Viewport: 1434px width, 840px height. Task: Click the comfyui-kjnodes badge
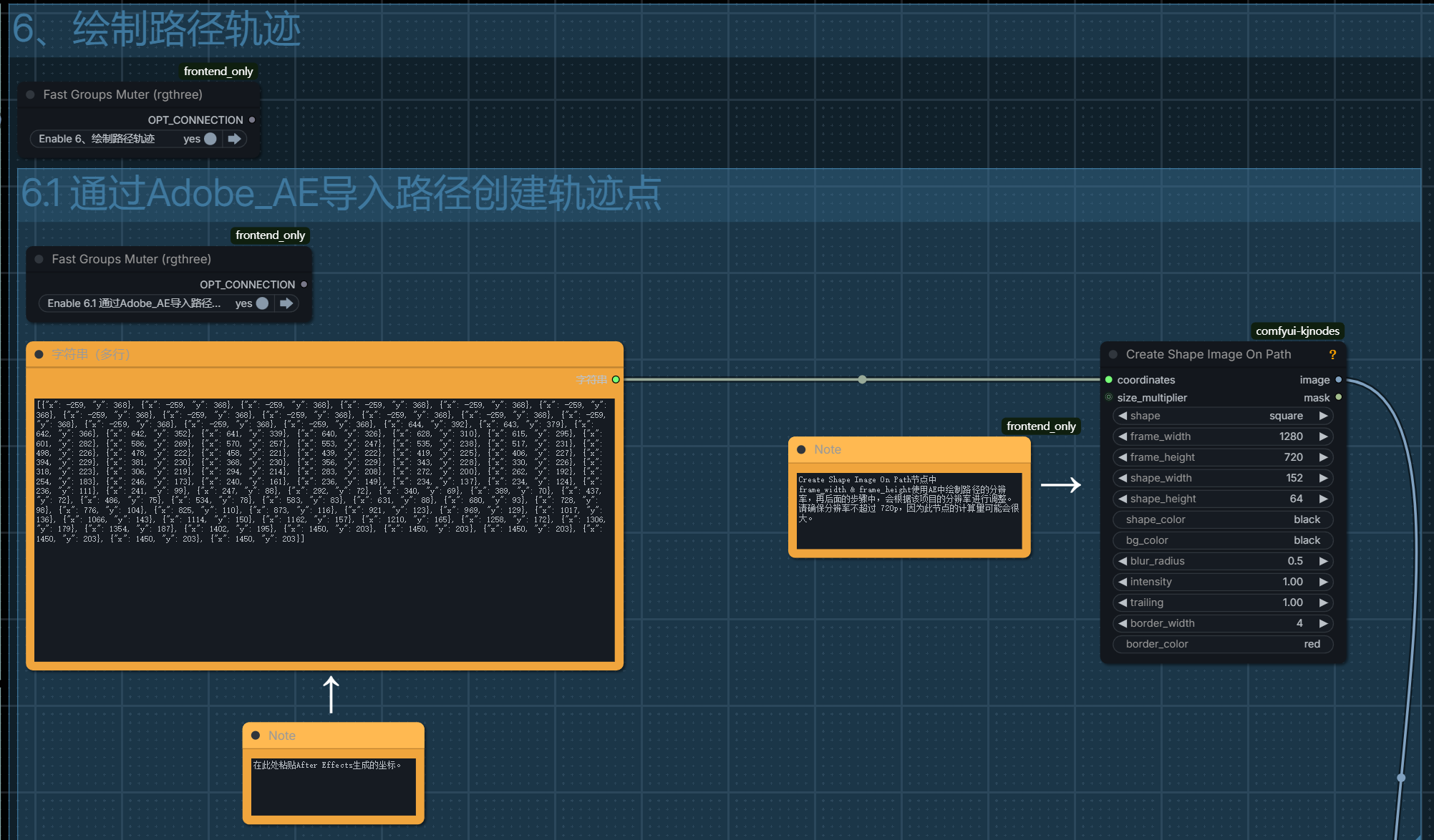(x=1297, y=331)
